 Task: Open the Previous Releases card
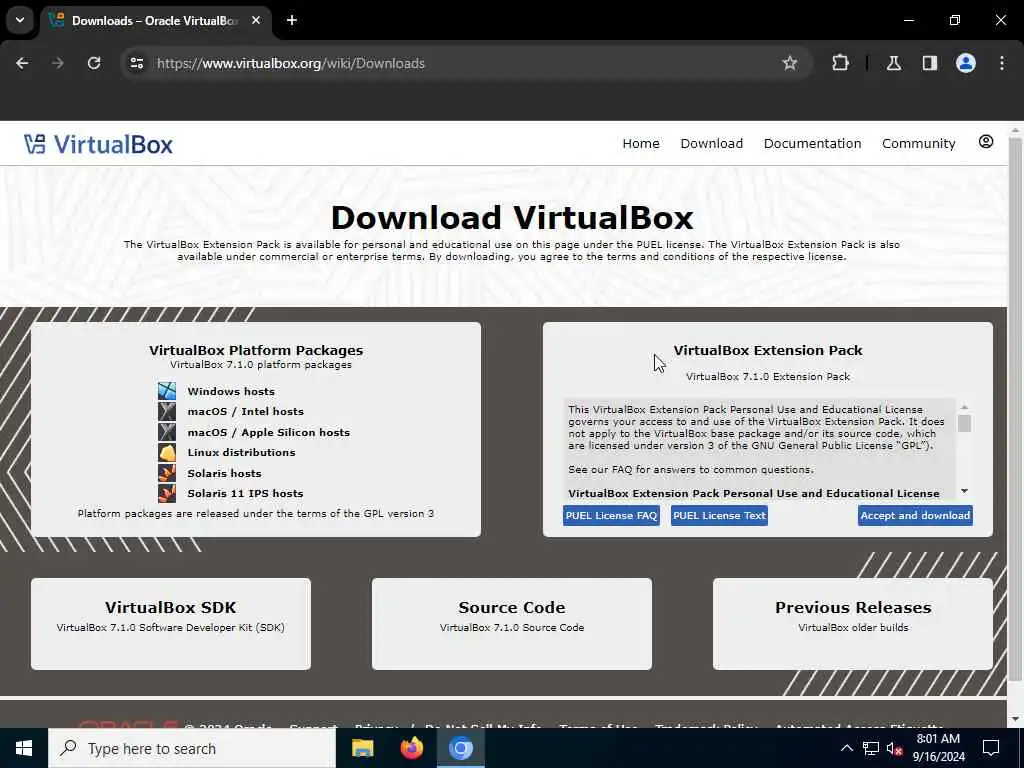[852, 624]
